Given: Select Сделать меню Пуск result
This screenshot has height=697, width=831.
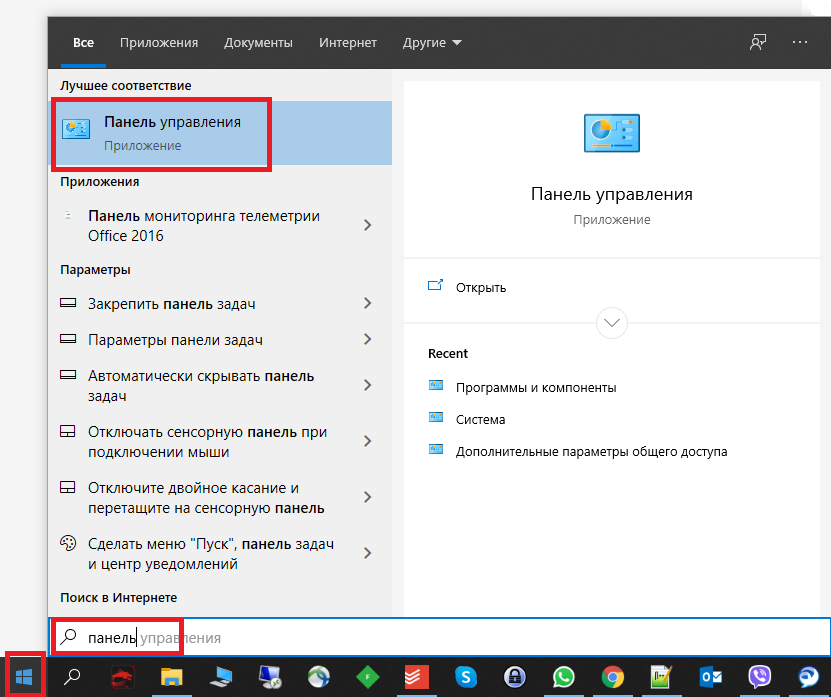Looking at the screenshot, I should [x=210, y=554].
